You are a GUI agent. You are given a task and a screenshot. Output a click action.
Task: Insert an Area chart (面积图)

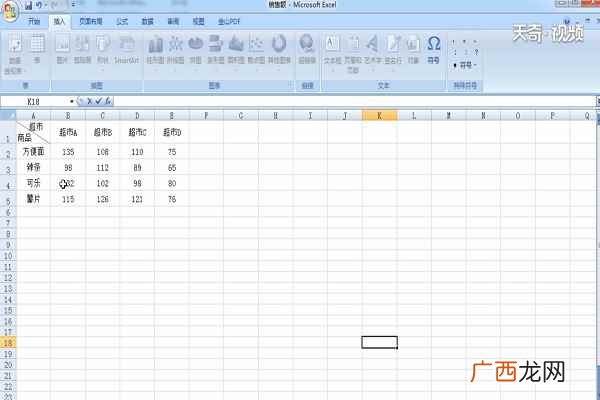pyautogui.click(x=236, y=53)
